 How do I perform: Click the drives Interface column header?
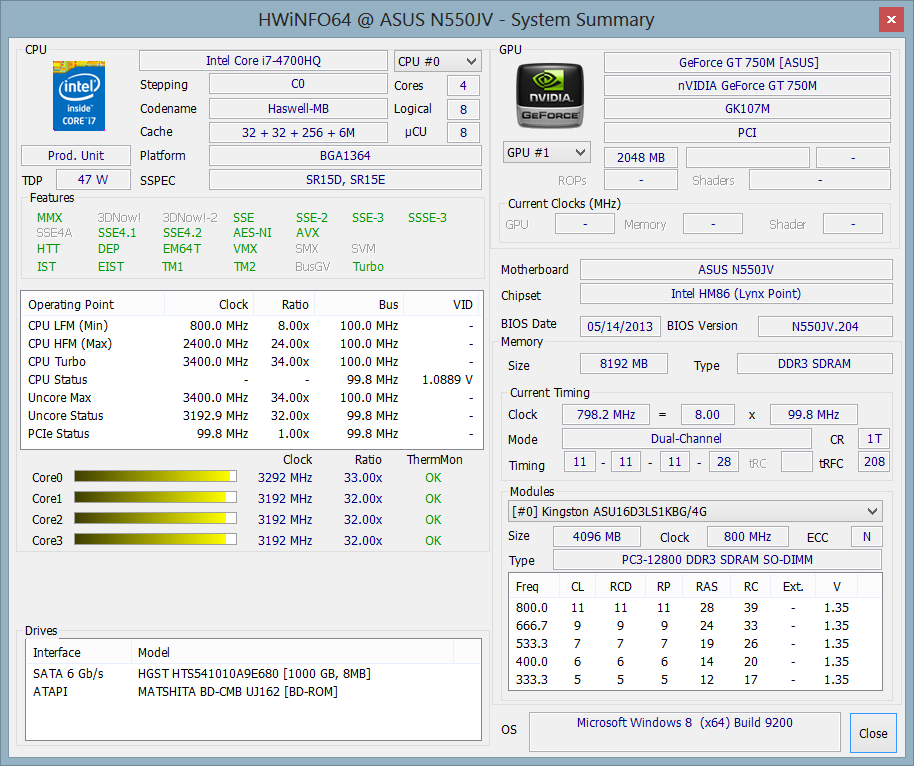click(79, 652)
